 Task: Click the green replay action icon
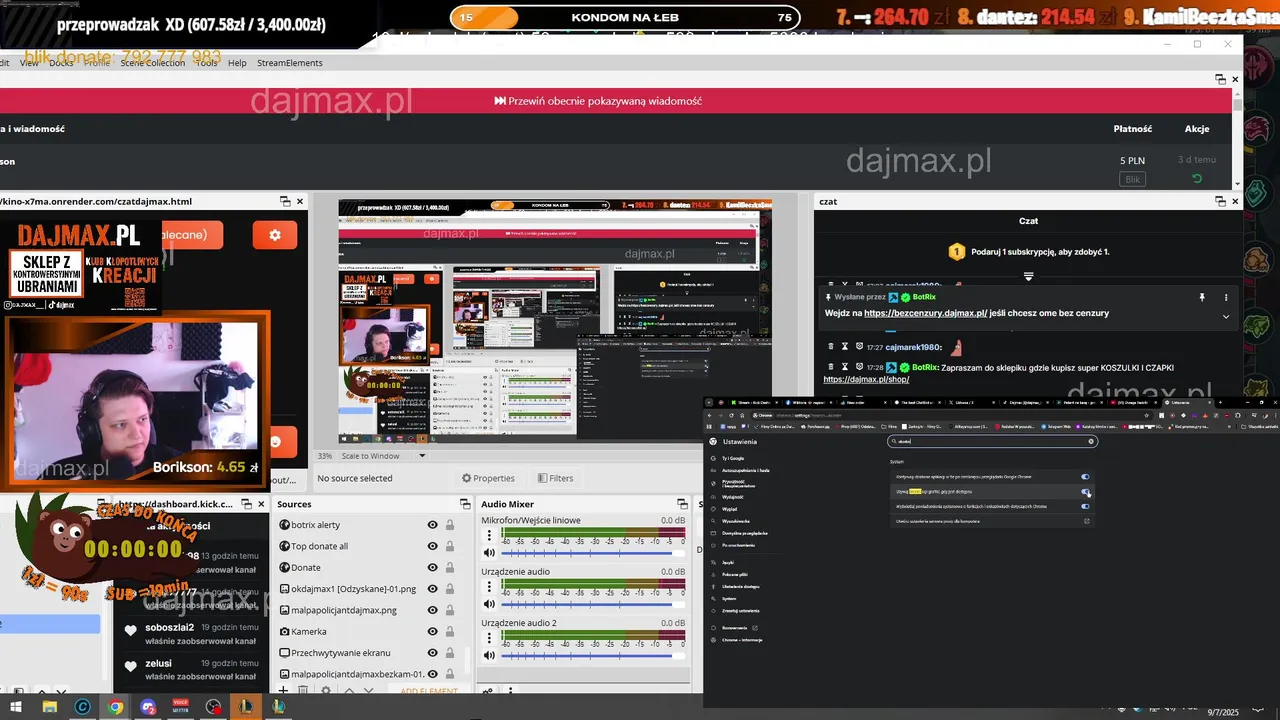click(1196, 179)
